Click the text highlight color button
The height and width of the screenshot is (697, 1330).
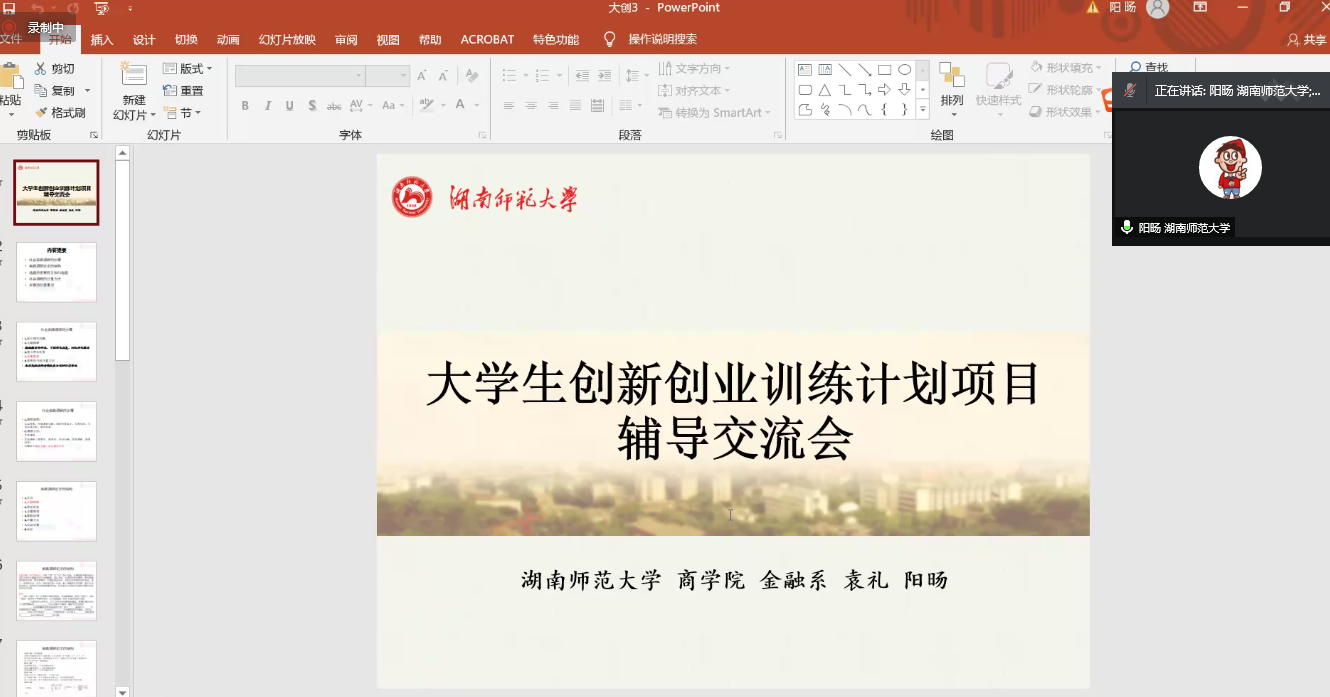[x=427, y=105]
